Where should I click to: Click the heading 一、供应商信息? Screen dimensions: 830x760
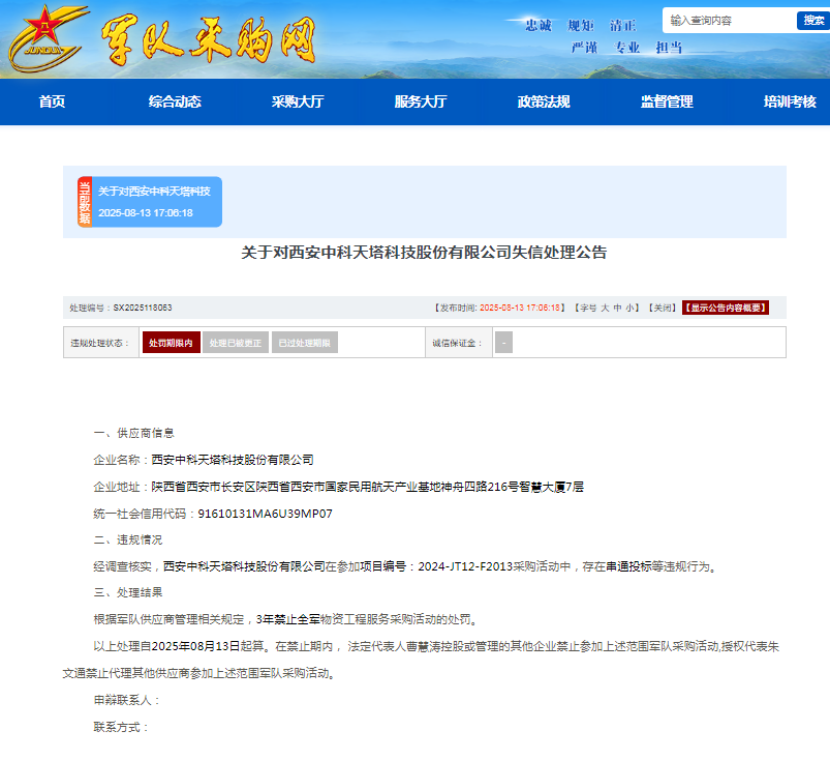tap(134, 433)
